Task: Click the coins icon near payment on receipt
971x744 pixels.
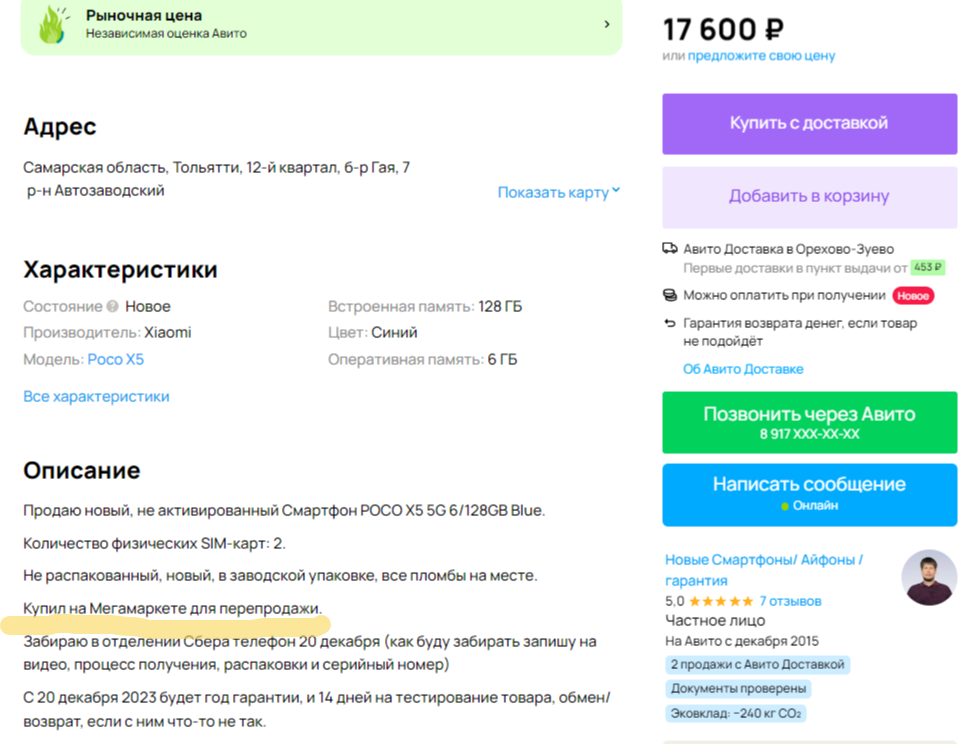Action: click(x=669, y=295)
